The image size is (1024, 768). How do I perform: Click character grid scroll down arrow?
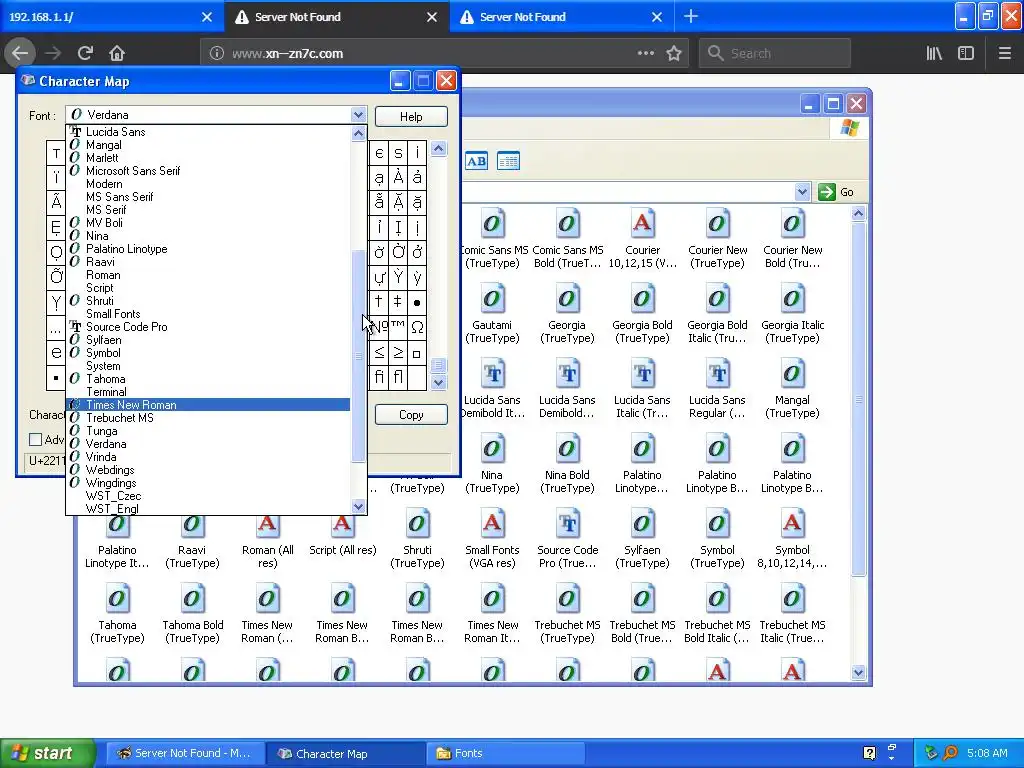point(439,382)
